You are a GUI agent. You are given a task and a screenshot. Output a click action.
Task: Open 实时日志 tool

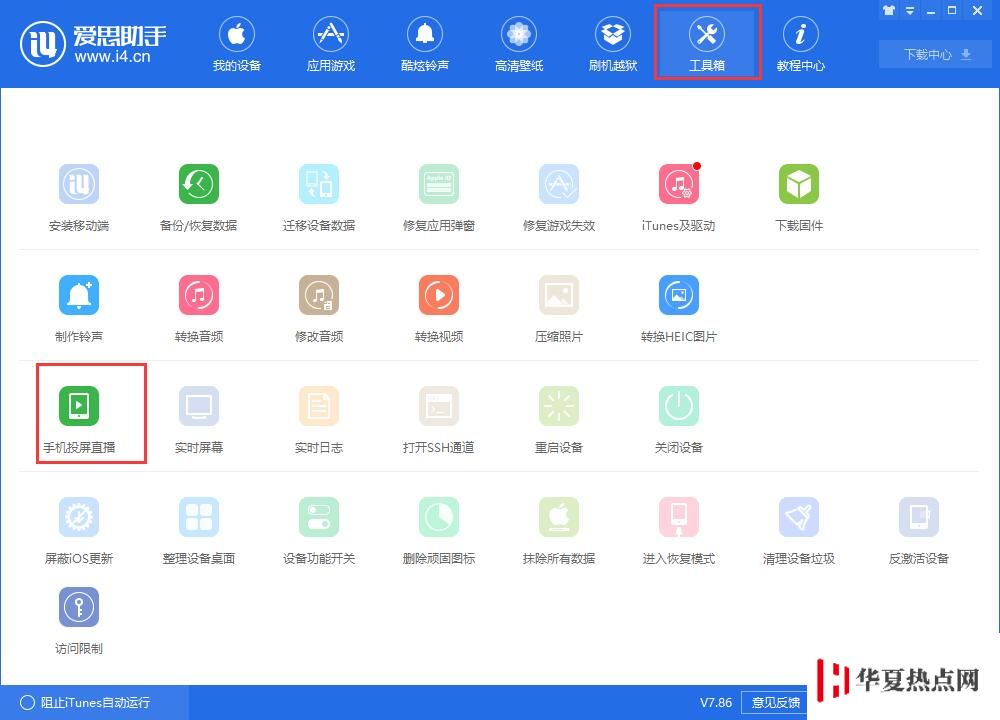point(319,420)
